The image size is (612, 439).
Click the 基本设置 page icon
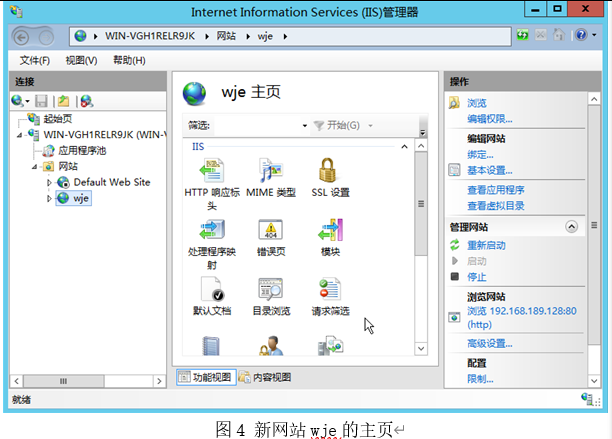pyautogui.click(x=454, y=170)
